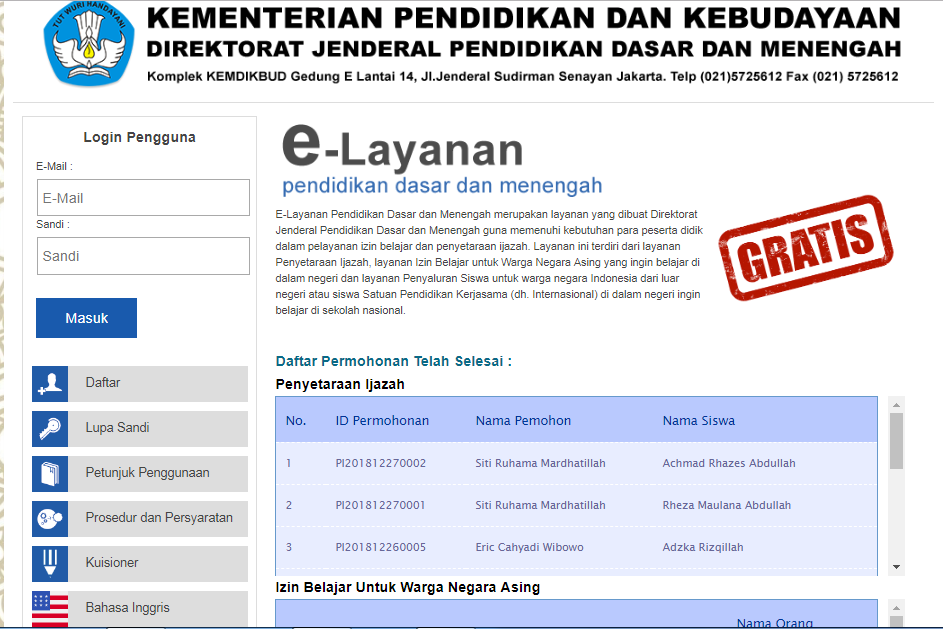Switch language via Bahasa Inggris
The image size is (943, 629).
pos(140,609)
